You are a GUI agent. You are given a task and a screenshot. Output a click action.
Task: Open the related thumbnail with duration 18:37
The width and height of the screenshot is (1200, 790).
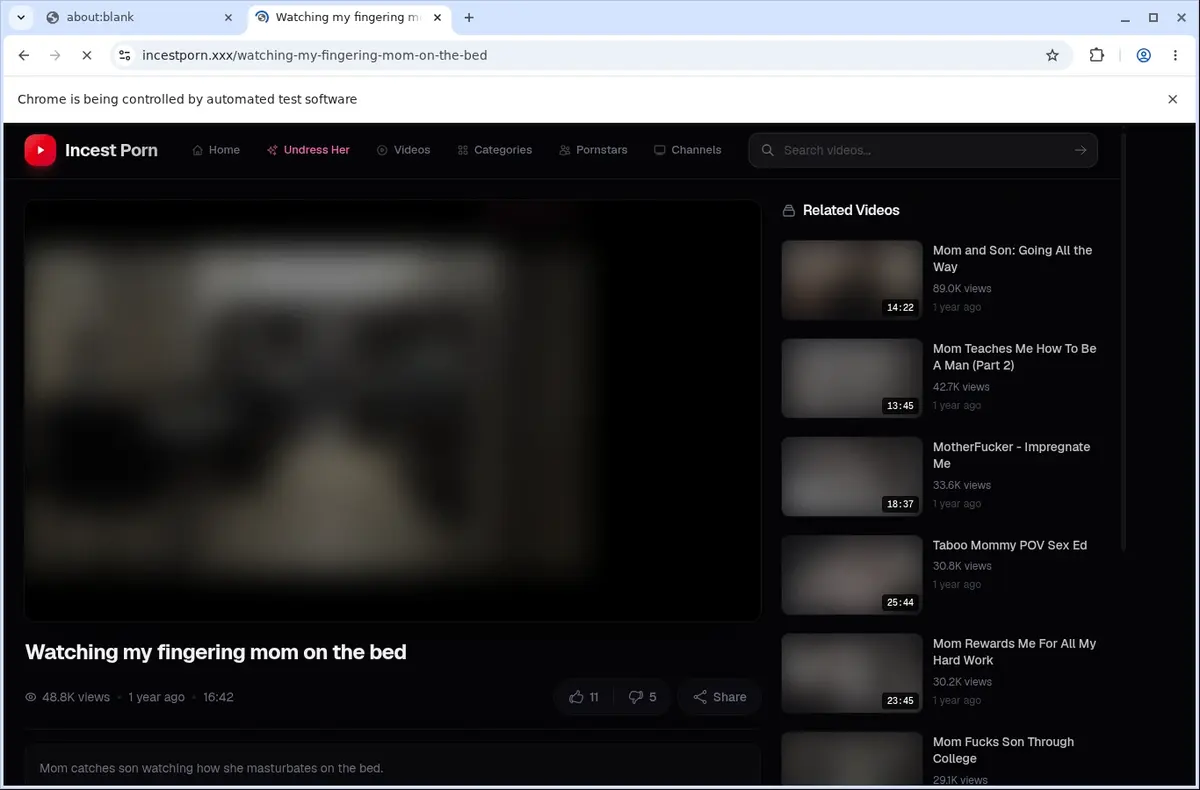point(852,476)
